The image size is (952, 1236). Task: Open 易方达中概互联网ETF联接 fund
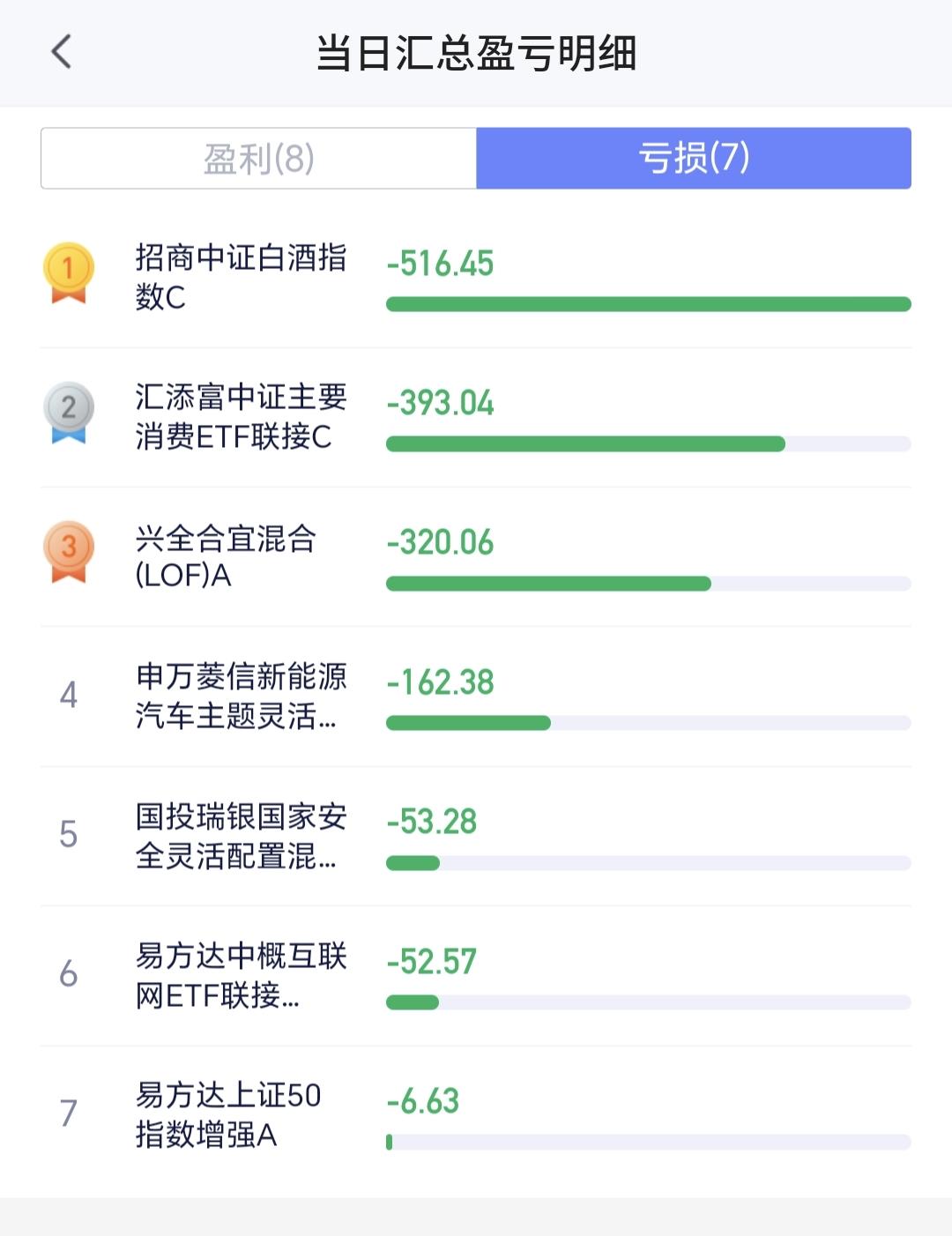(x=240, y=975)
